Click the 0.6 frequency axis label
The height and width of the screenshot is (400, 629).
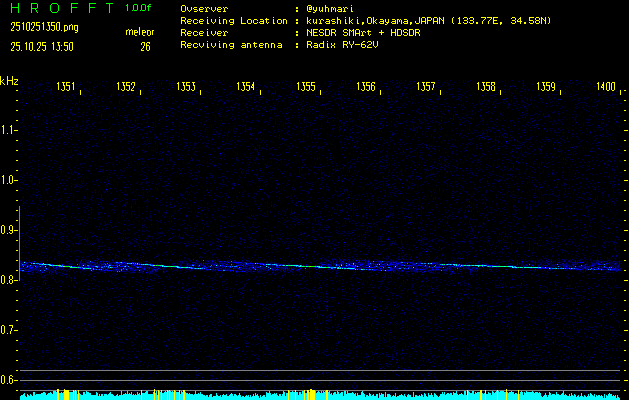coord(9,380)
